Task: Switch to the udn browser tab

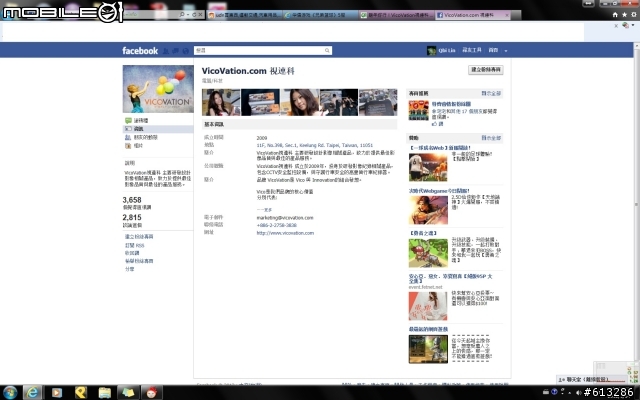Action: (245, 15)
